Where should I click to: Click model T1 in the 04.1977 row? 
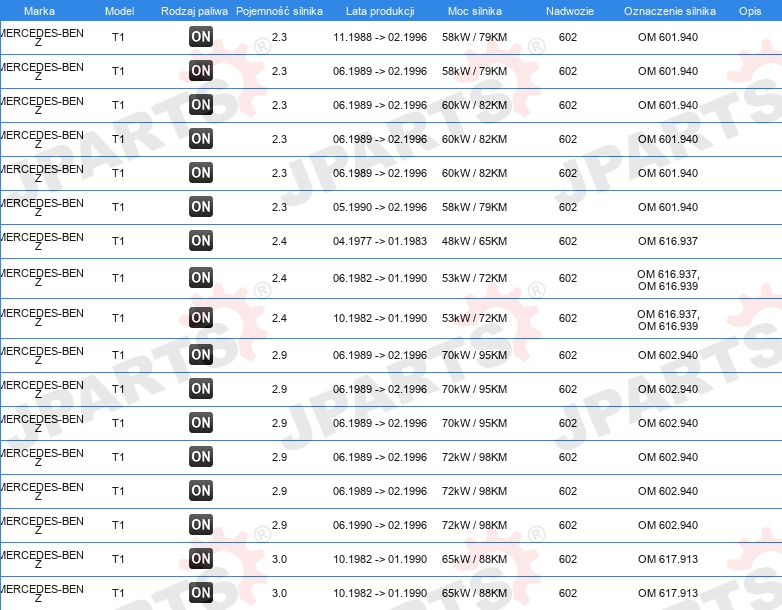point(118,241)
